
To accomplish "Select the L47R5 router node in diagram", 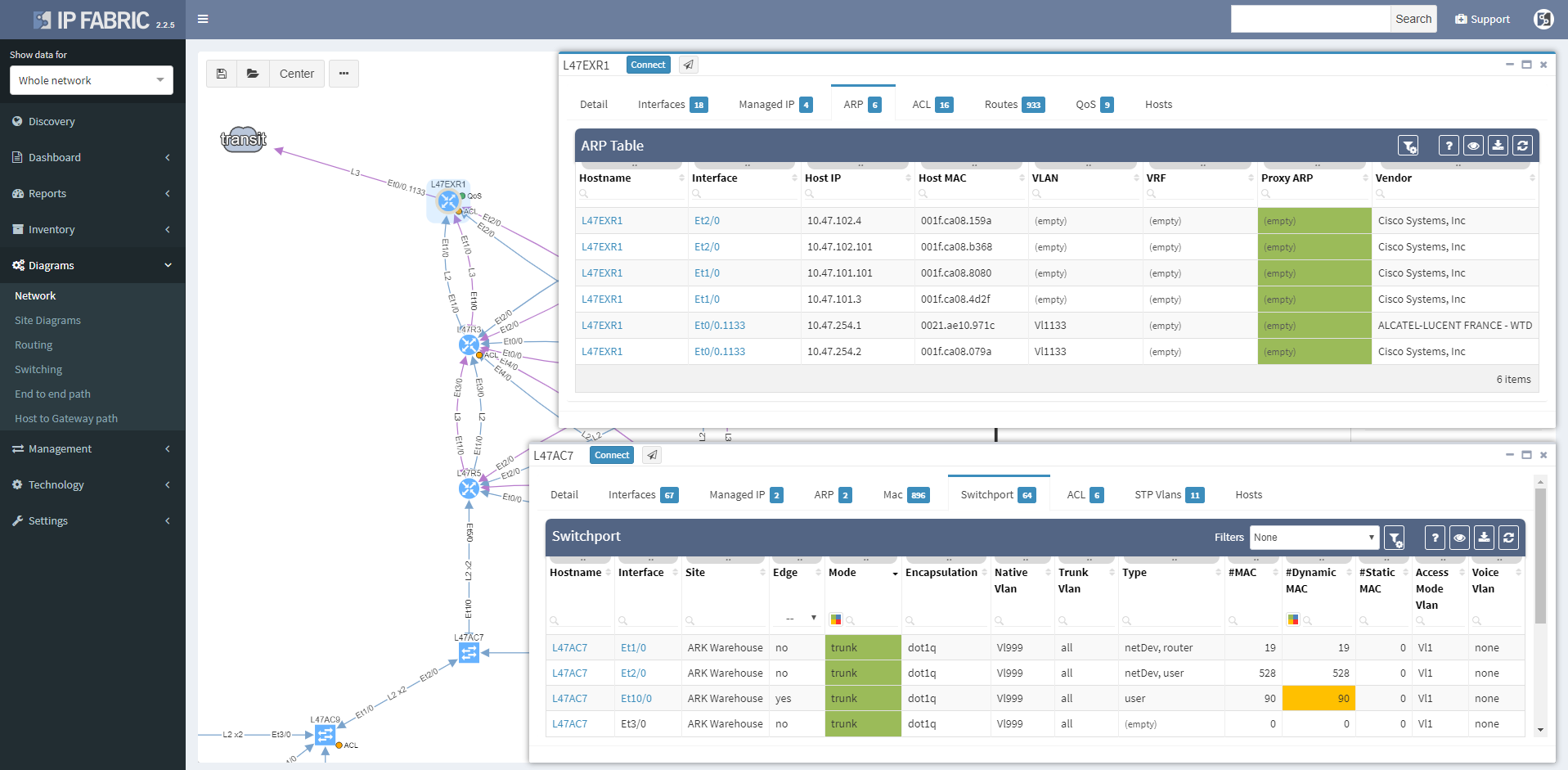I will pyautogui.click(x=469, y=489).
